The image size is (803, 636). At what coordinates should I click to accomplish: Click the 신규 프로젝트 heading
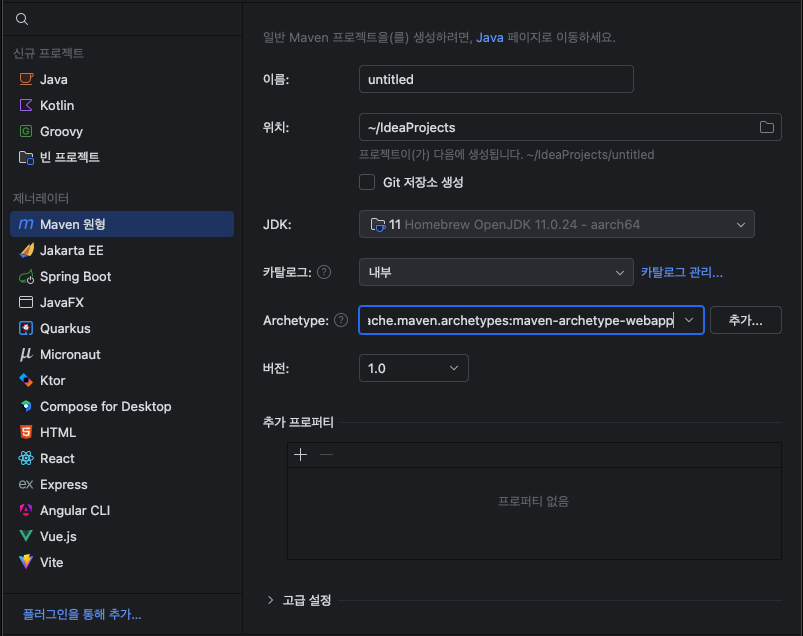48,53
